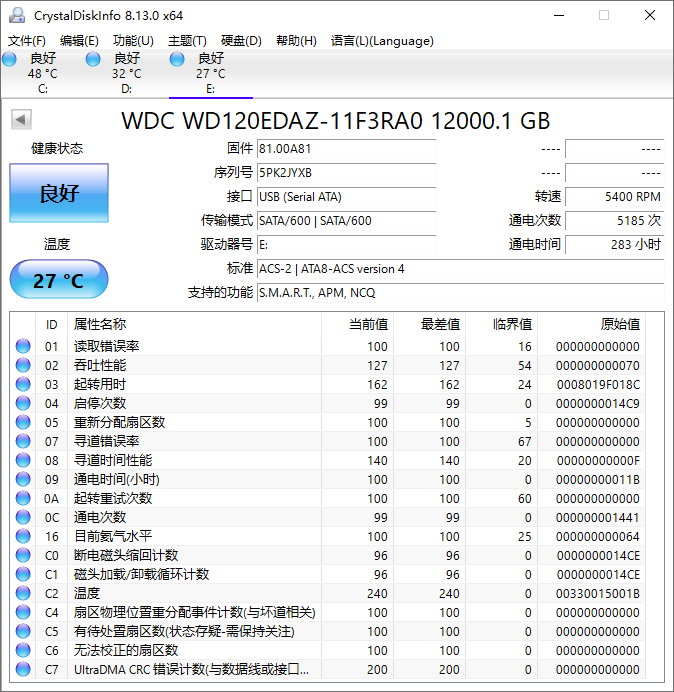Click status orb for drive E:
674x692 pixels.
coord(177,59)
